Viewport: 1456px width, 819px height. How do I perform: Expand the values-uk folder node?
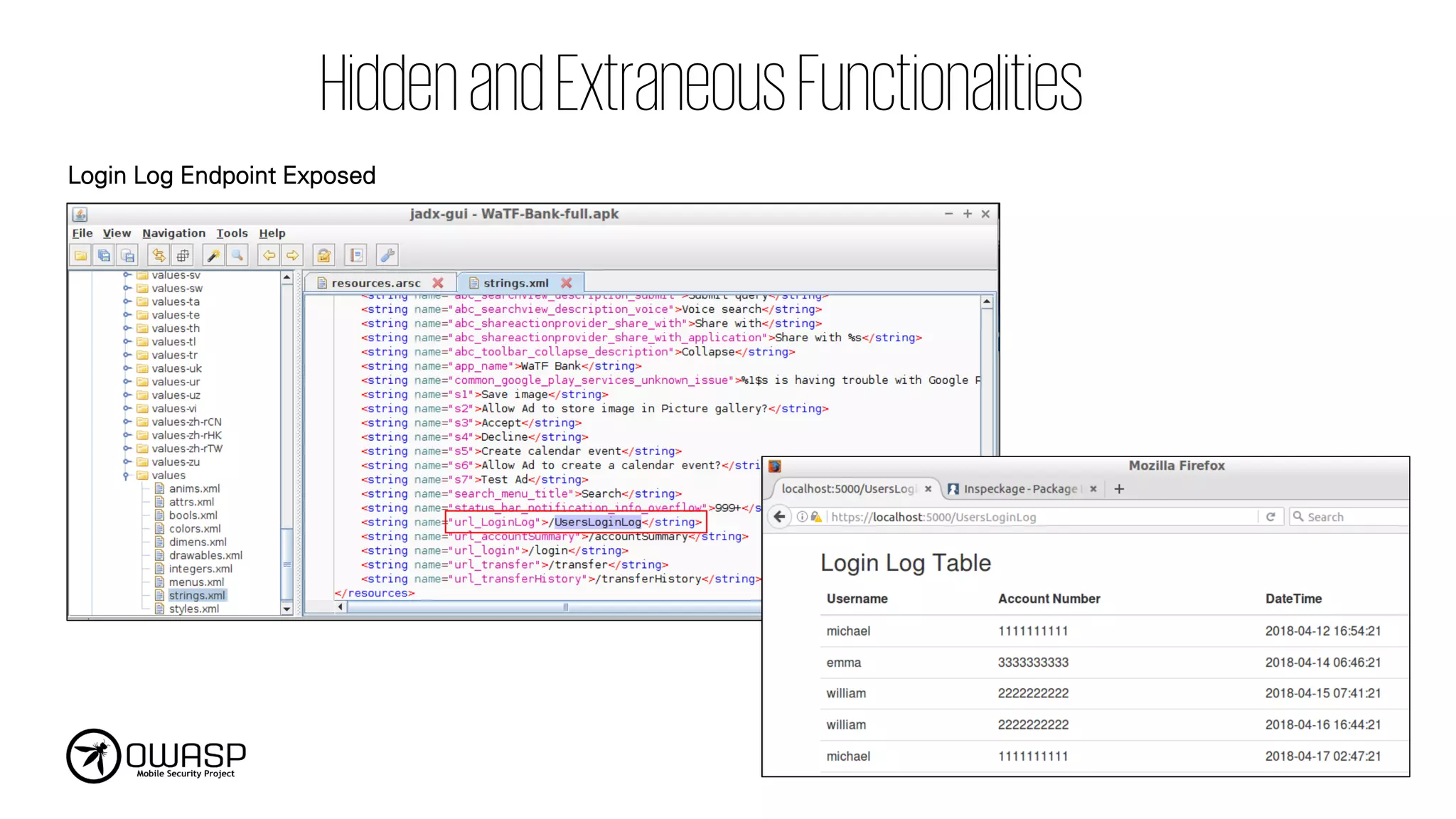click(127, 368)
